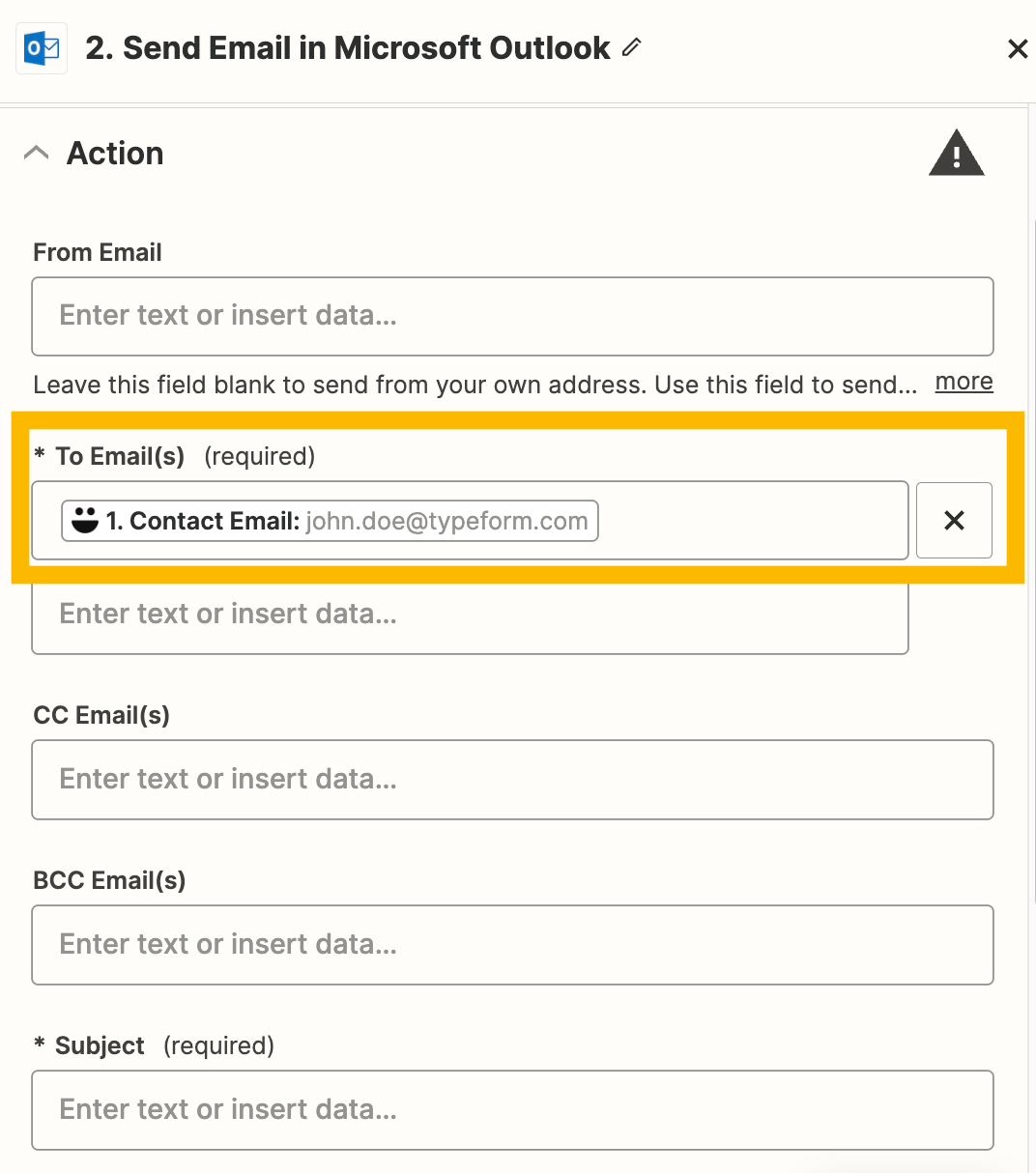Click the warning triangle icon
The image size is (1036, 1173).
pyautogui.click(x=956, y=153)
